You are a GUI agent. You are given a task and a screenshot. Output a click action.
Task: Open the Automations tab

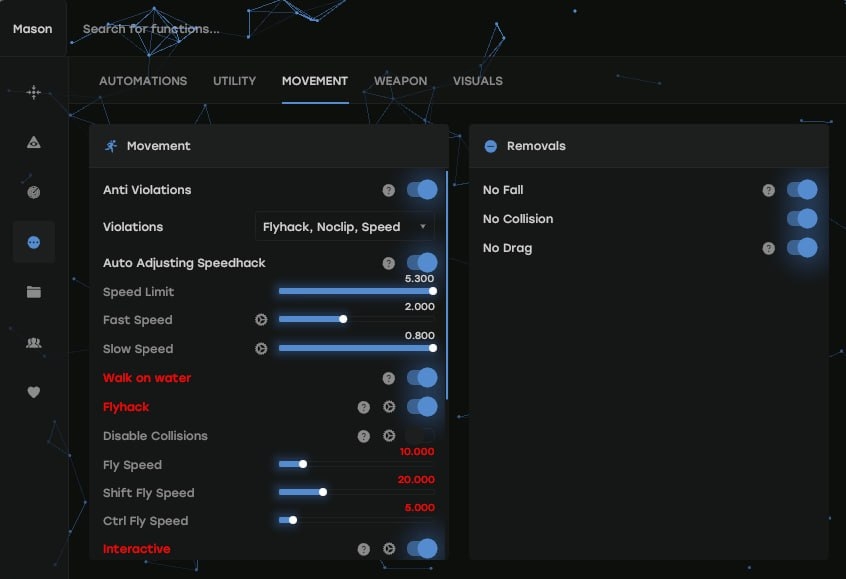(x=143, y=81)
